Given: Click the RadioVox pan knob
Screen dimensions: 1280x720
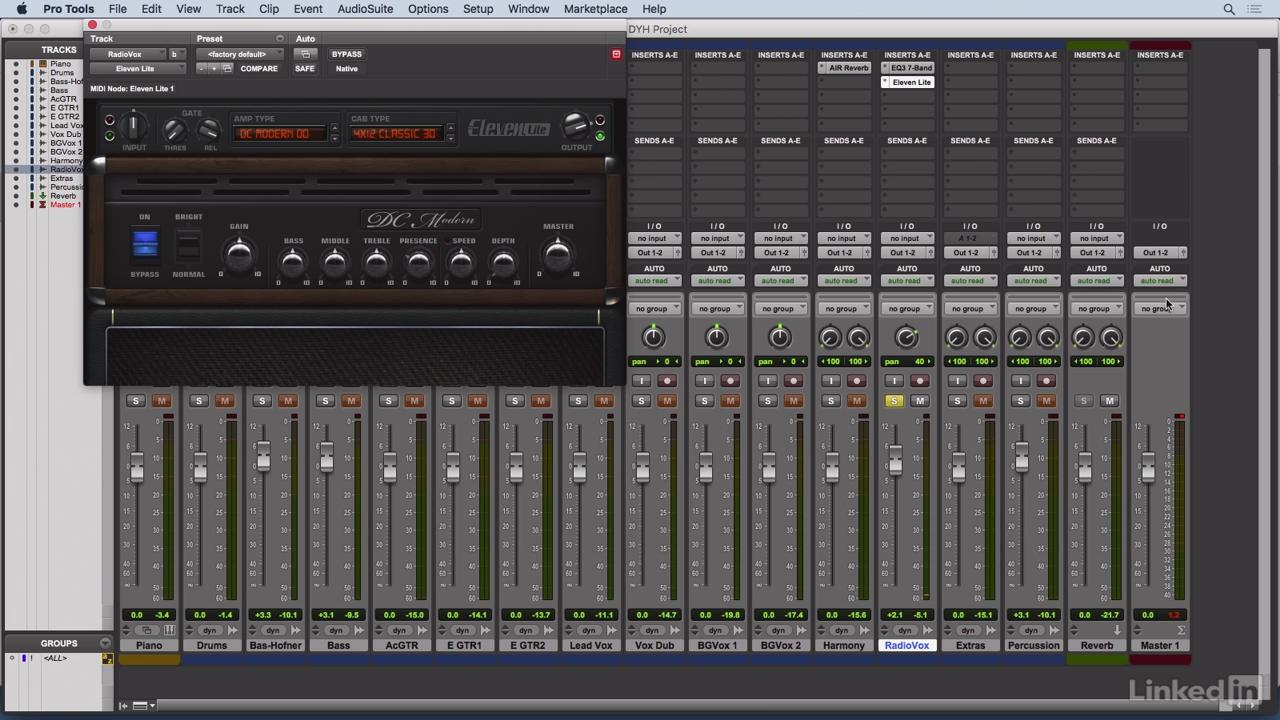Looking at the screenshot, I should (906, 337).
